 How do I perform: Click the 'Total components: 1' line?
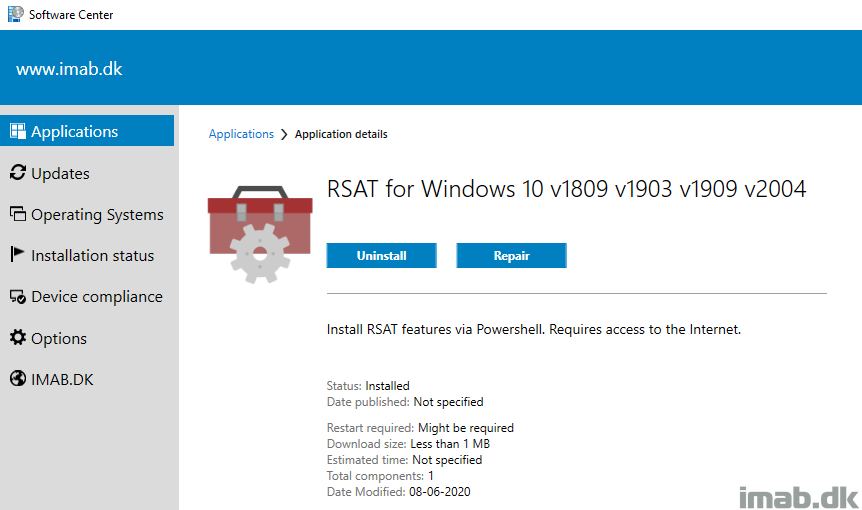[380, 475]
